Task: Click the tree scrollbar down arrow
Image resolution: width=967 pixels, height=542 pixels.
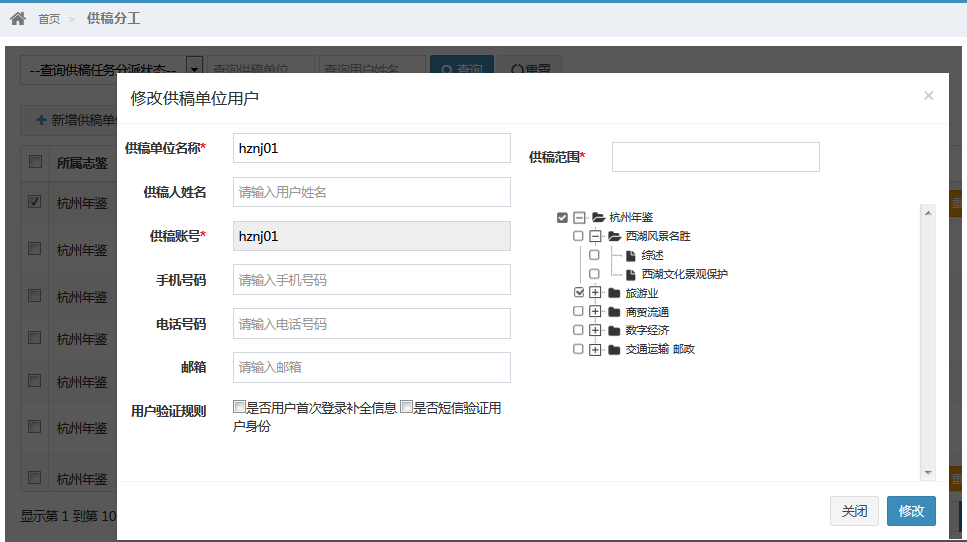Action: 928,473
